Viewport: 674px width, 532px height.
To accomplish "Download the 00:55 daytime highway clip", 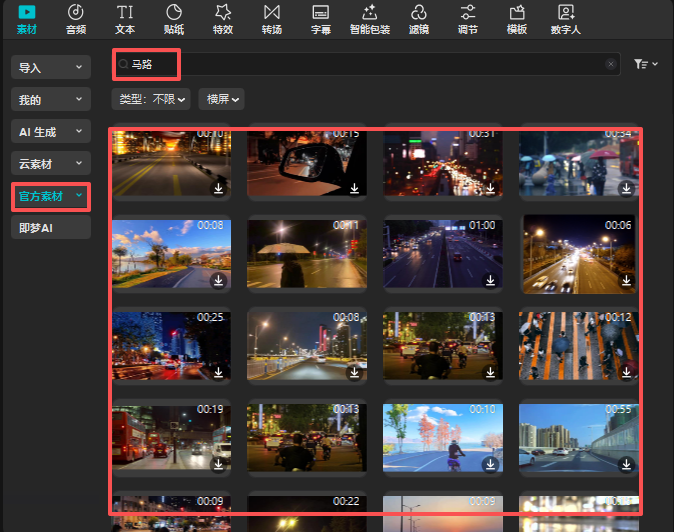I will 626,464.
